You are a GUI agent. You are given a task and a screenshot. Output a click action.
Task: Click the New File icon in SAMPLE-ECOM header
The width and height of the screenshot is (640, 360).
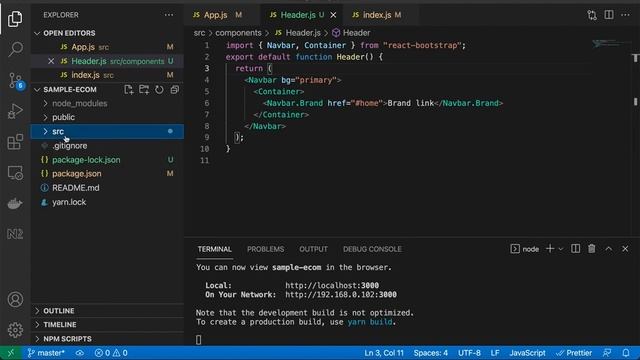coord(129,89)
